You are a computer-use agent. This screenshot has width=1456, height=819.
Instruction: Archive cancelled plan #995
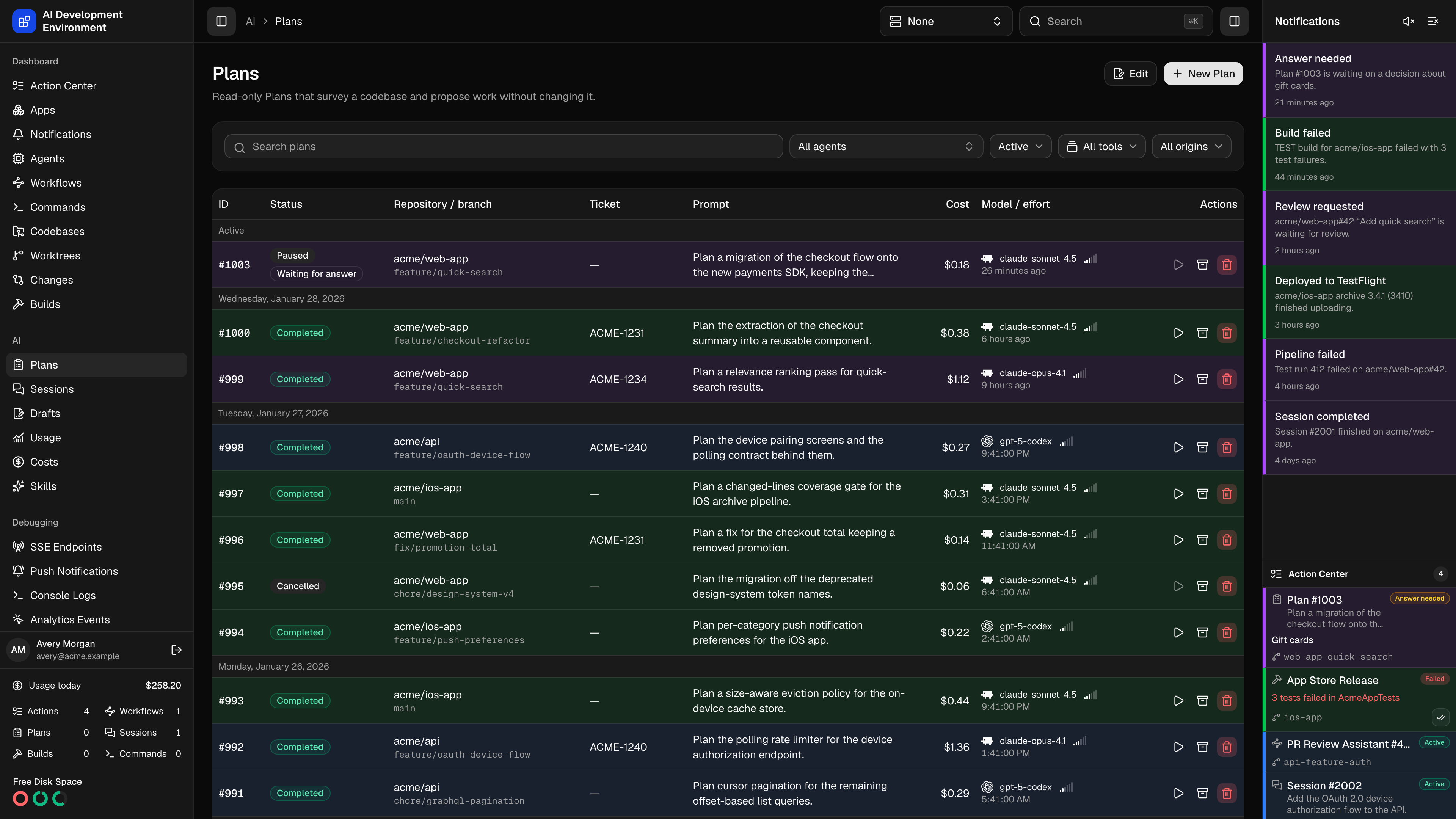click(1203, 586)
